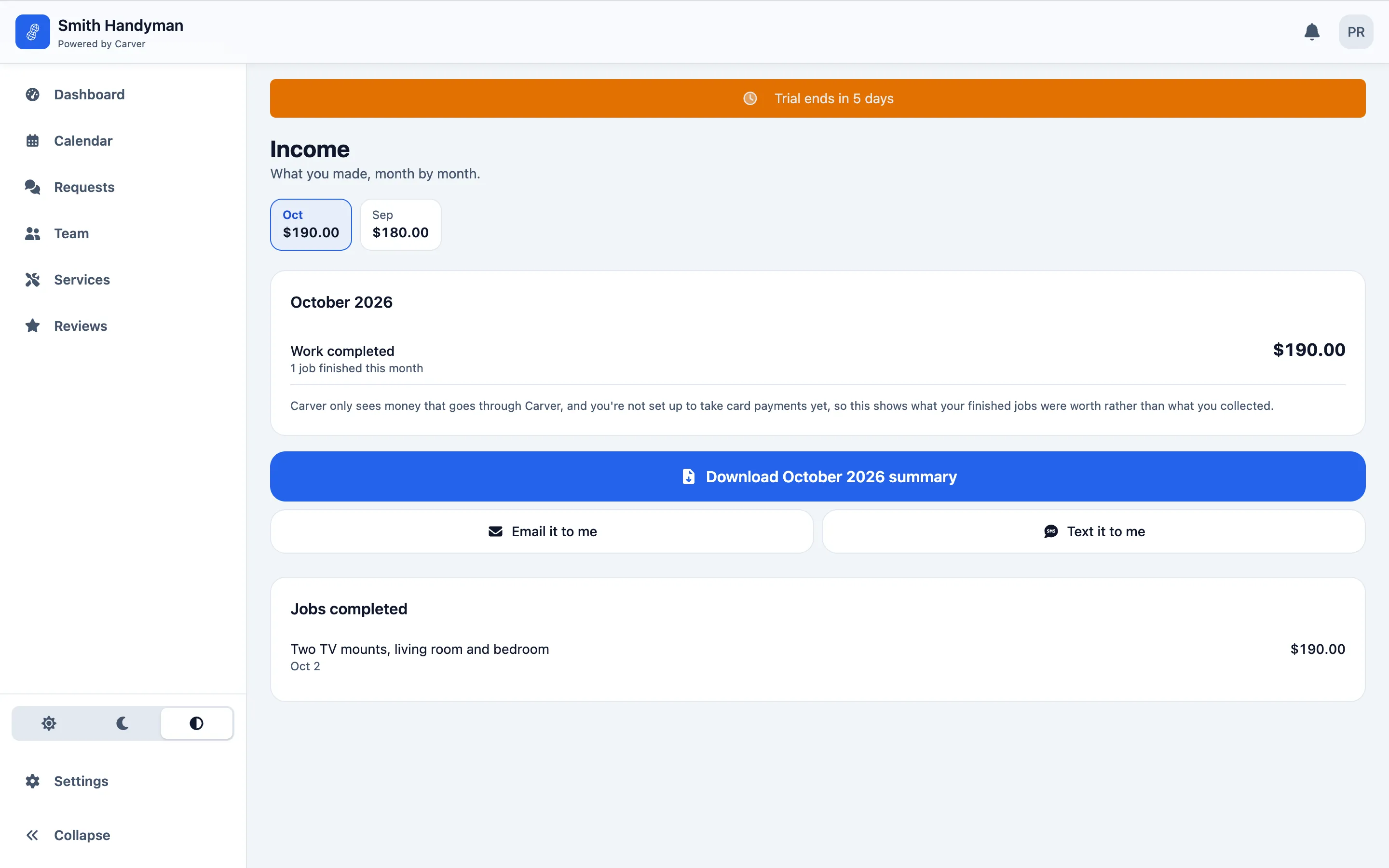Open the notifications bell
The width and height of the screenshot is (1389, 868).
1311,31
